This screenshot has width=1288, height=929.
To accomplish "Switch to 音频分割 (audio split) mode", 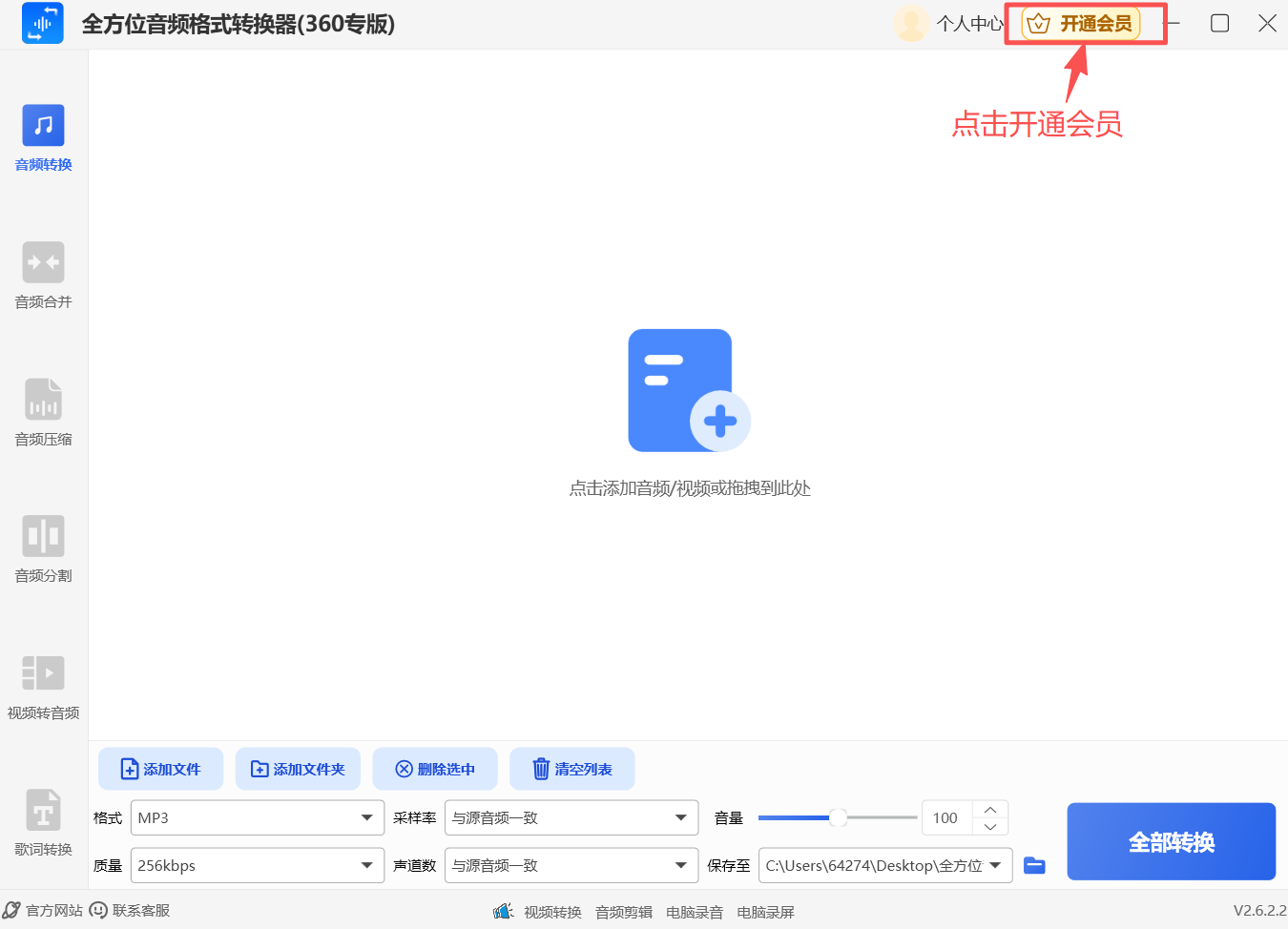I will [x=42, y=548].
